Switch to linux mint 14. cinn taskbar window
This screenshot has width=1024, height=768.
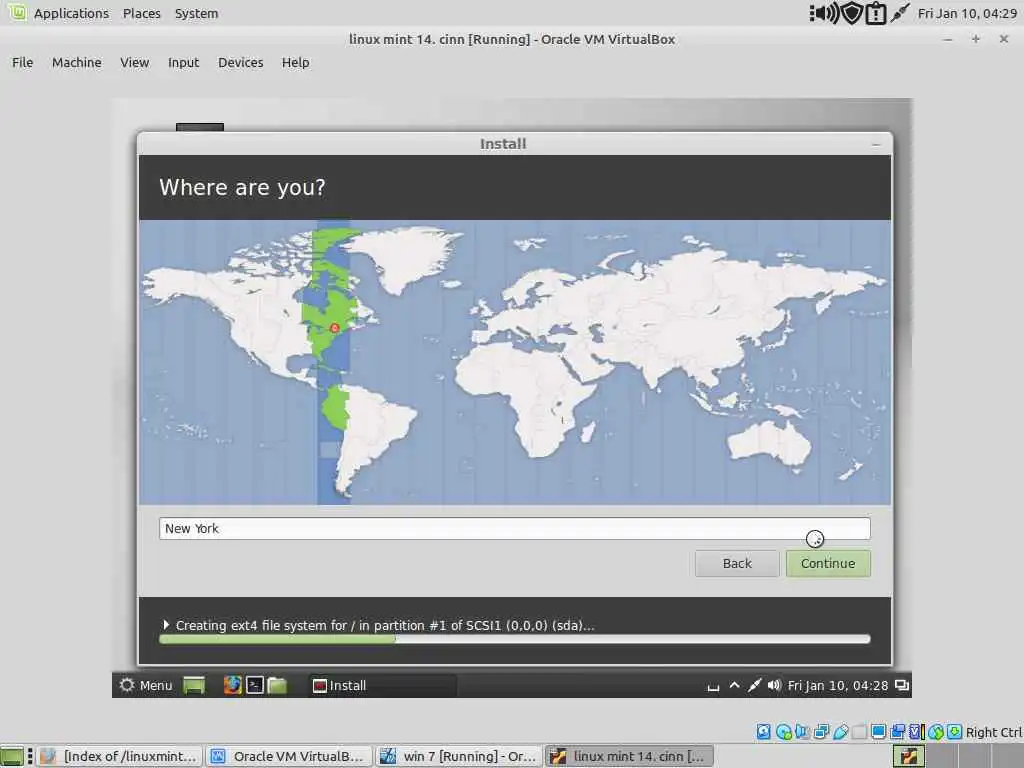629,756
